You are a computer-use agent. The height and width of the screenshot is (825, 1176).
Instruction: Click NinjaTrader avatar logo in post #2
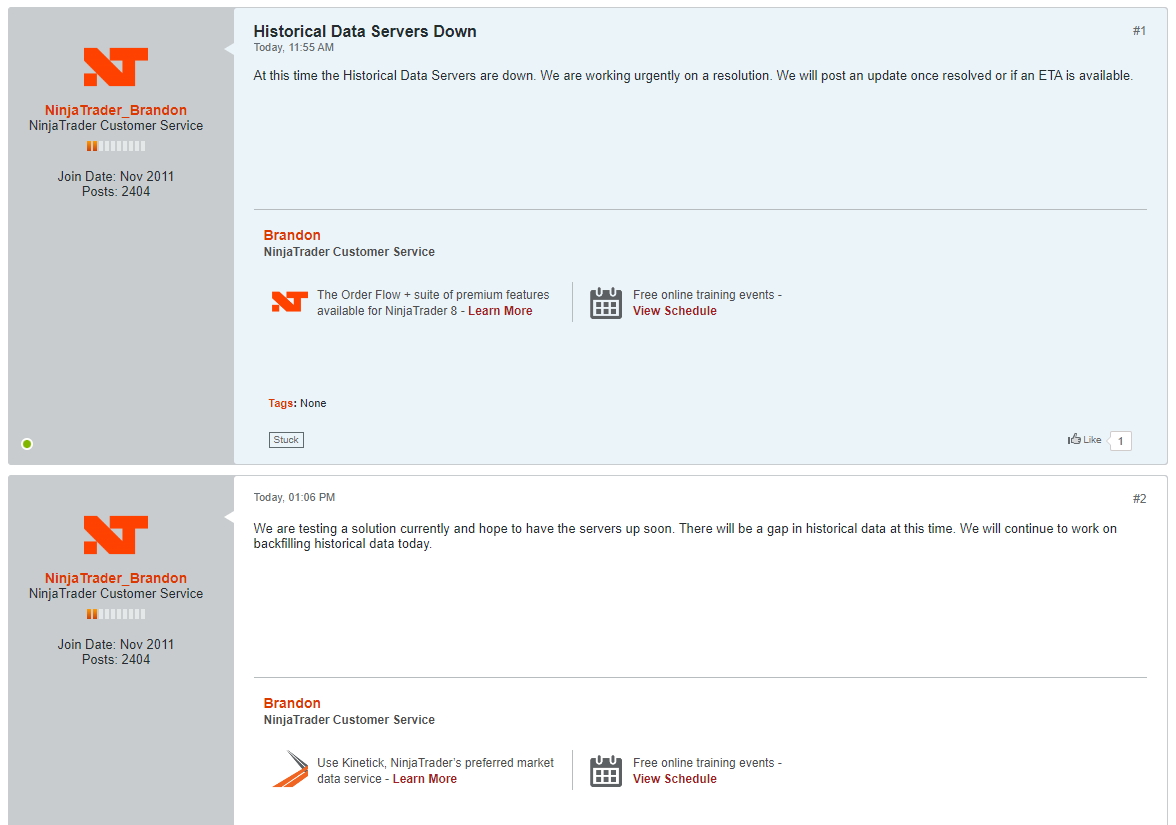[x=116, y=535]
